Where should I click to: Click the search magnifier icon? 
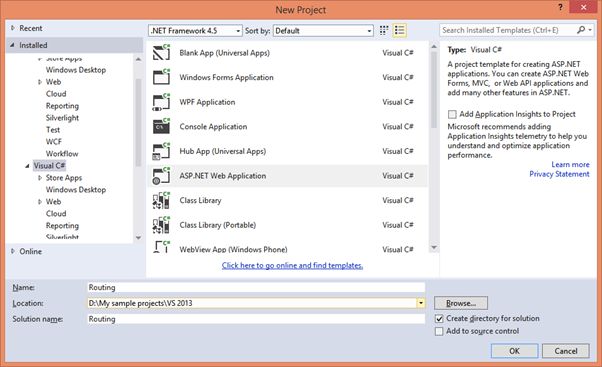tap(581, 30)
